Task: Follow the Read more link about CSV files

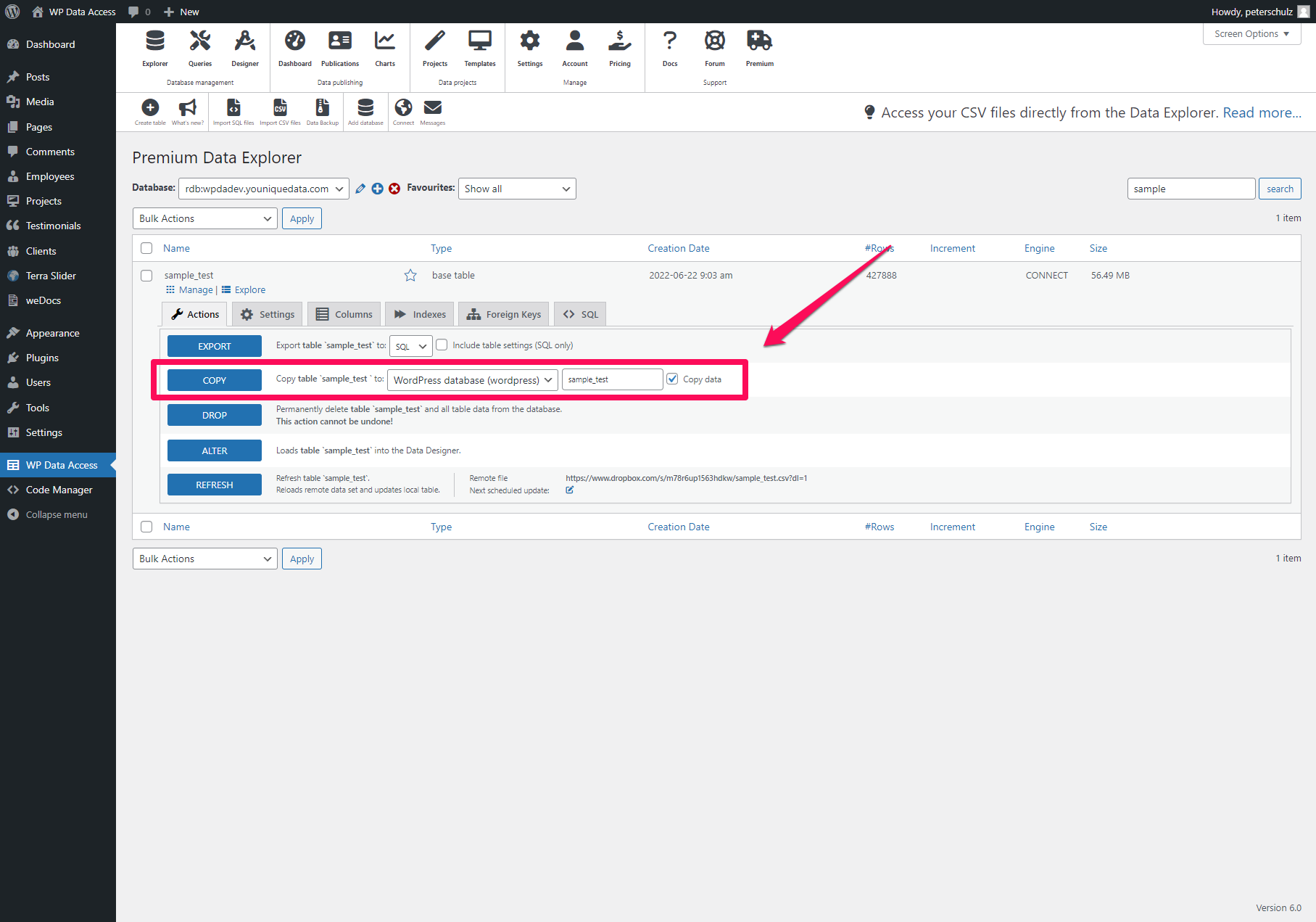Action: pos(1262,112)
